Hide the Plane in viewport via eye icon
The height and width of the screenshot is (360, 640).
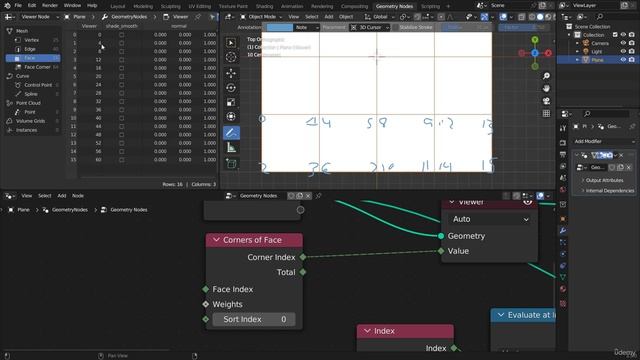[x=623, y=60]
